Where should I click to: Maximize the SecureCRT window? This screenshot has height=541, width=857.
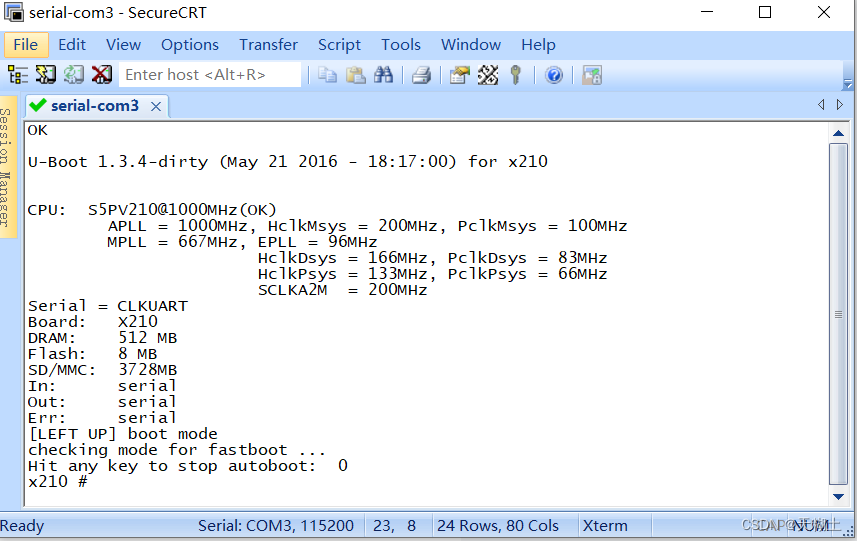click(765, 12)
